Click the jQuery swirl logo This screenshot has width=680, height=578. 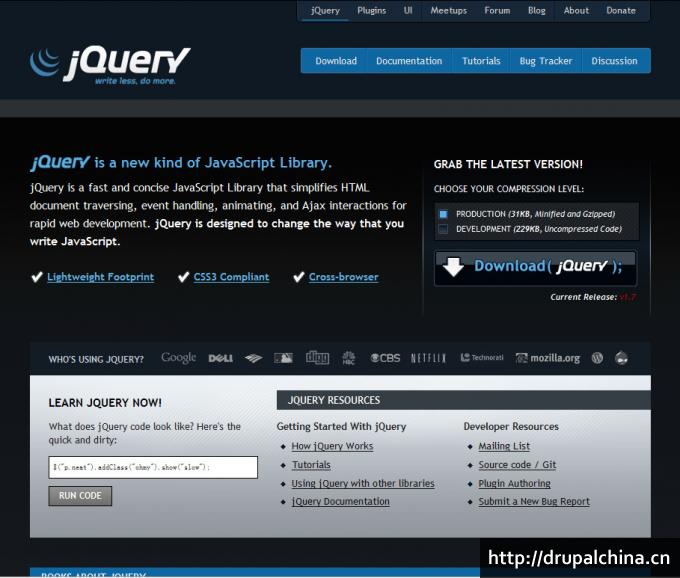click(44, 62)
